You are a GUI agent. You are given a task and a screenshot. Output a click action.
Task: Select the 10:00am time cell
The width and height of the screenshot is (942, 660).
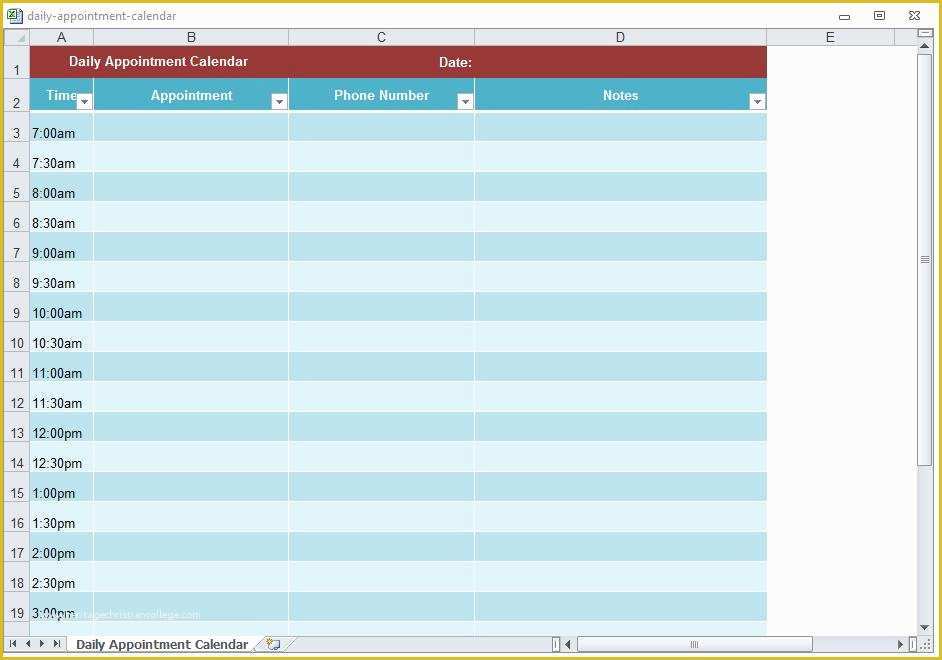61,307
